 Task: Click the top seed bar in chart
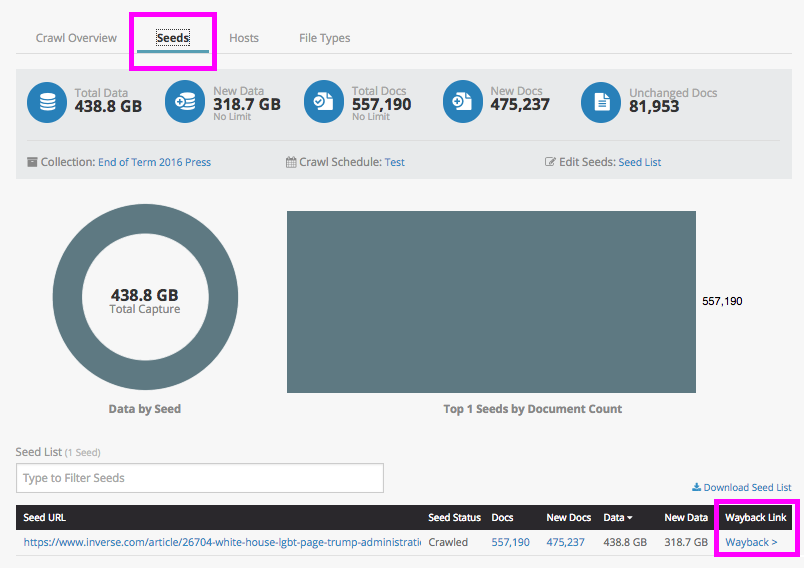point(491,302)
